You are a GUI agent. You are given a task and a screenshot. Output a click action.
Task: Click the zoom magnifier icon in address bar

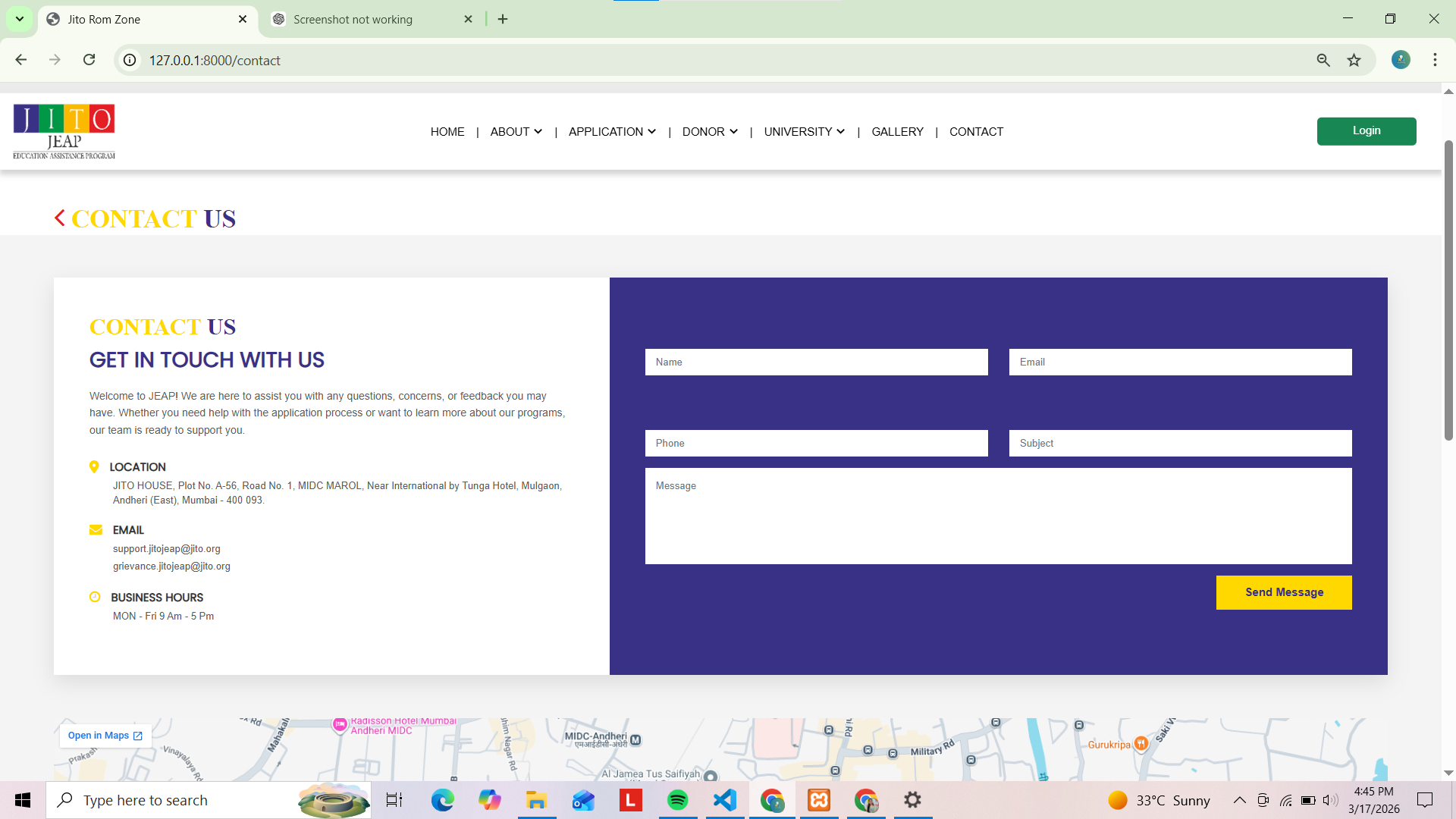point(1323,60)
